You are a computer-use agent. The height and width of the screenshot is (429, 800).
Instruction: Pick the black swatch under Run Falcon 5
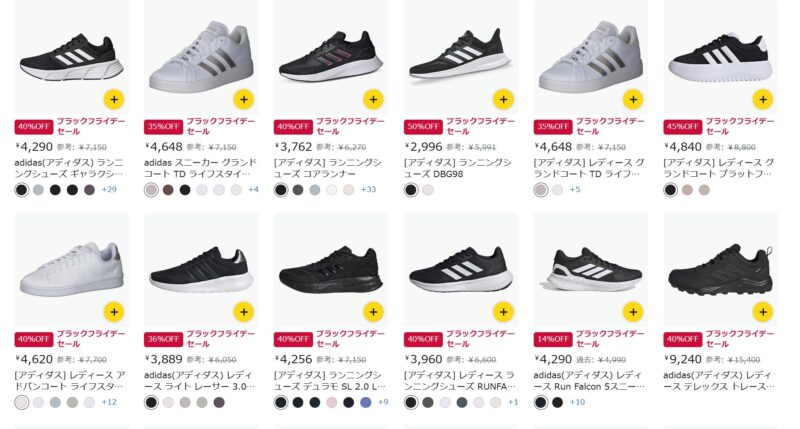coord(558,402)
